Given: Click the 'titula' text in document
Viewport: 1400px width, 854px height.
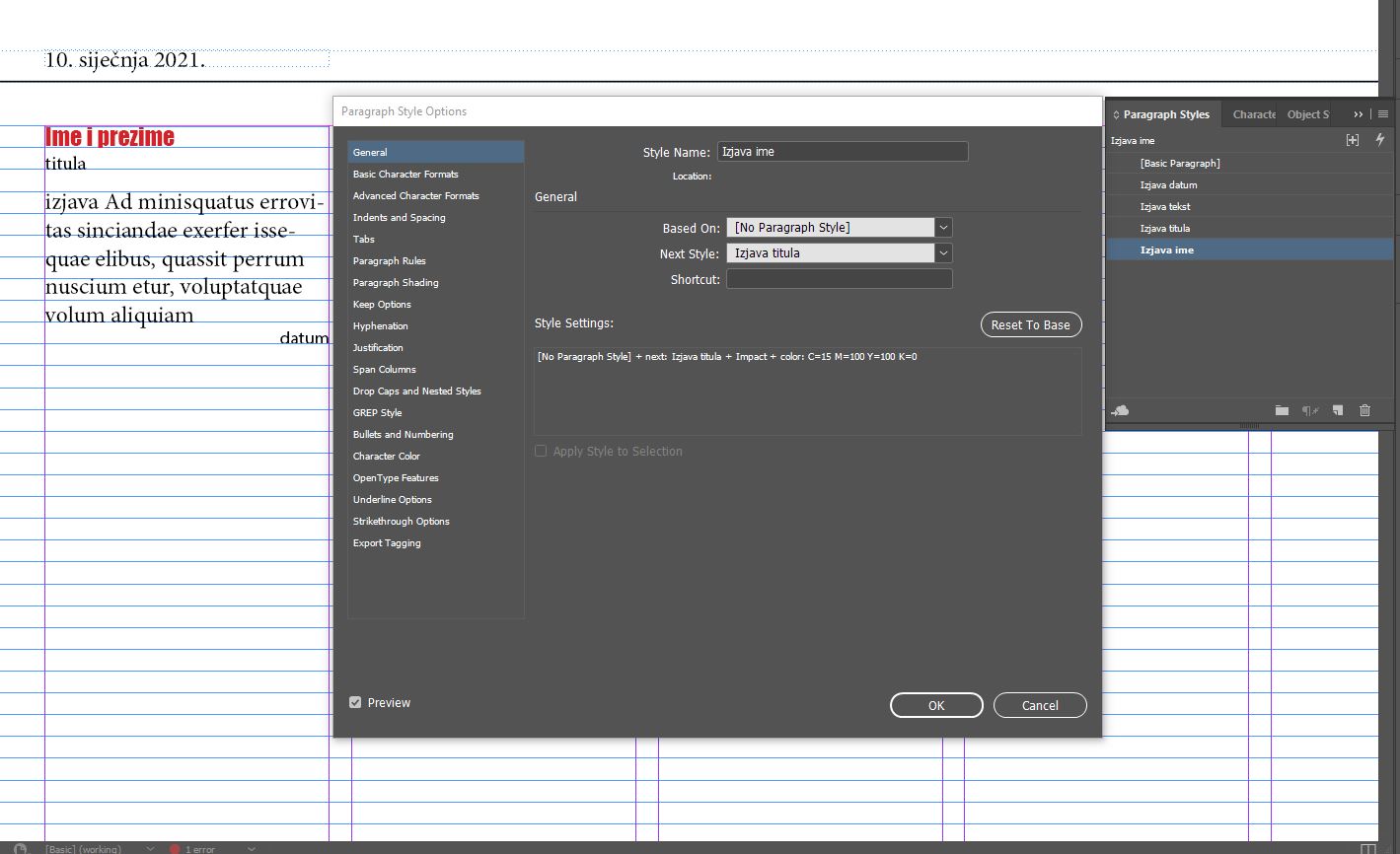Looking at the screenshot, I should [66, 163].
